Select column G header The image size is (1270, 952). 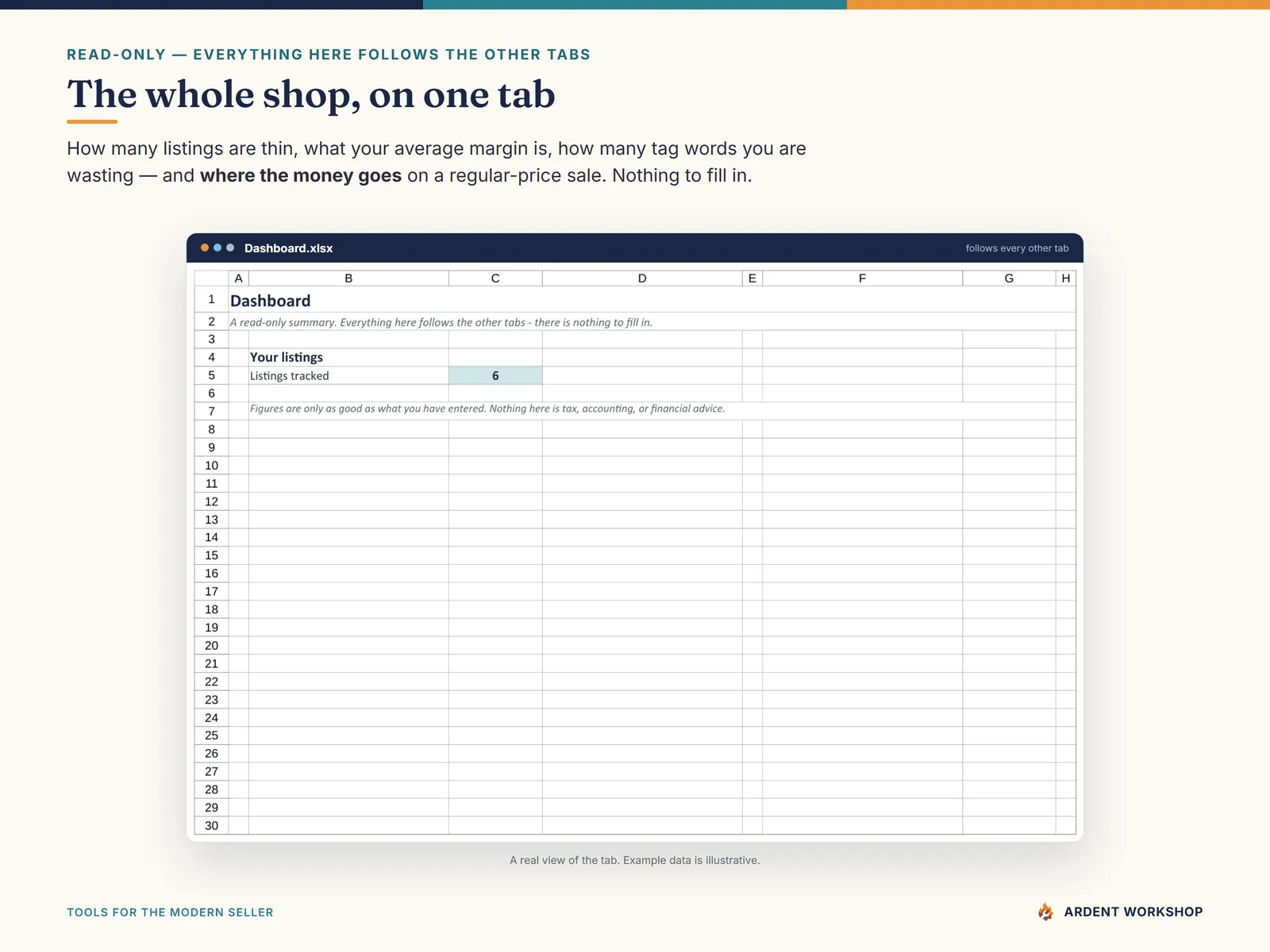(1009, 278)
